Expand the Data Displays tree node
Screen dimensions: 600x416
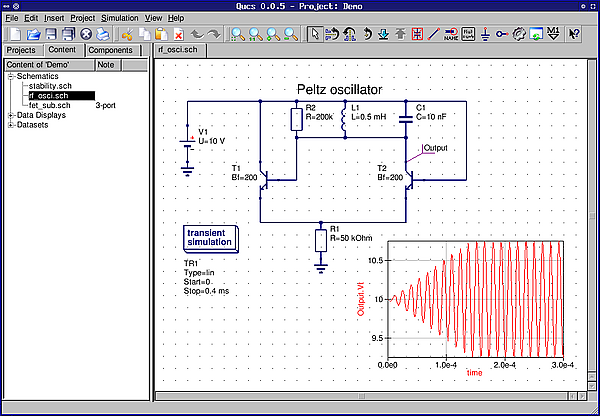[10, 115]
